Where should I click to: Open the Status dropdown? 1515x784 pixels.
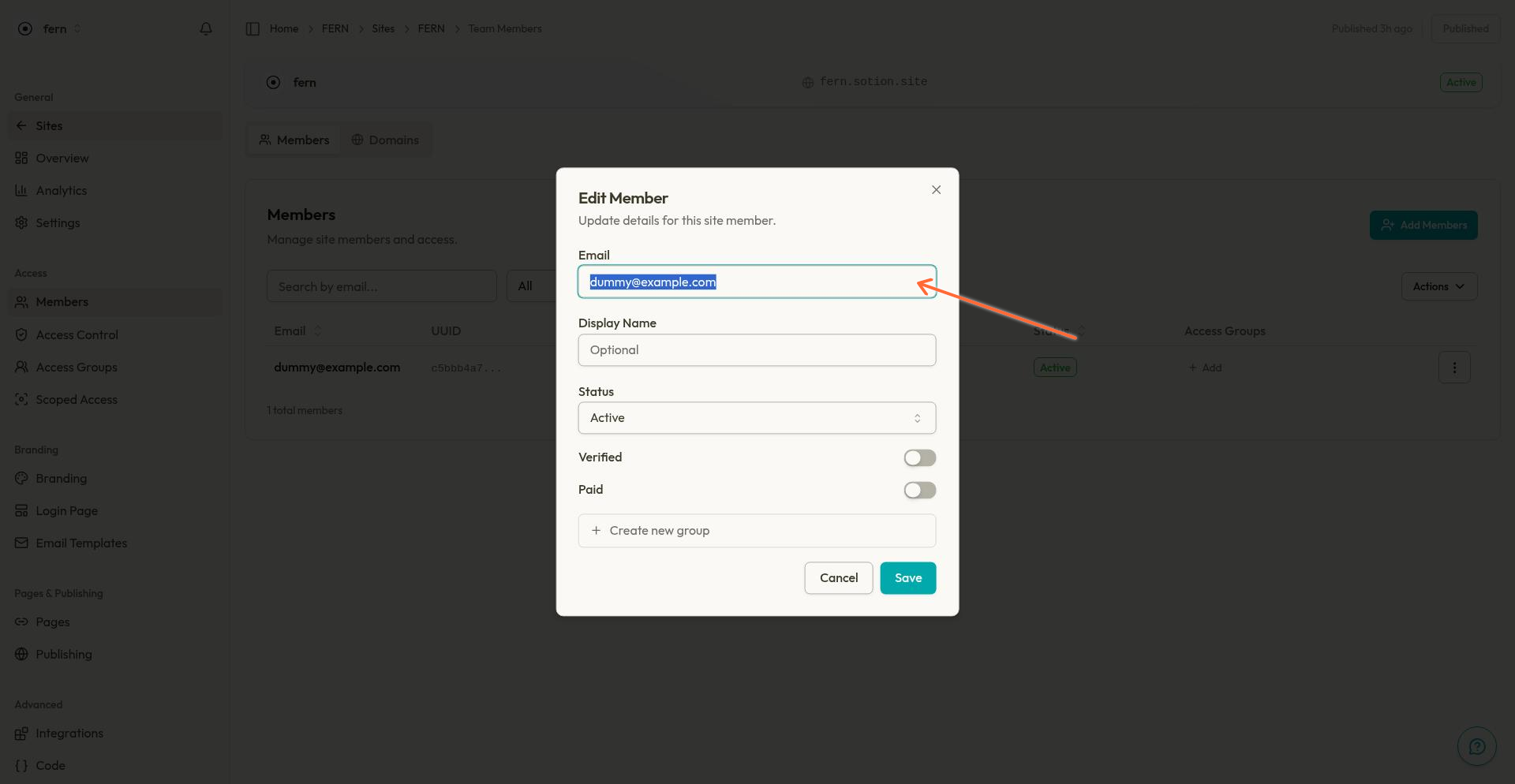(757, 418)
